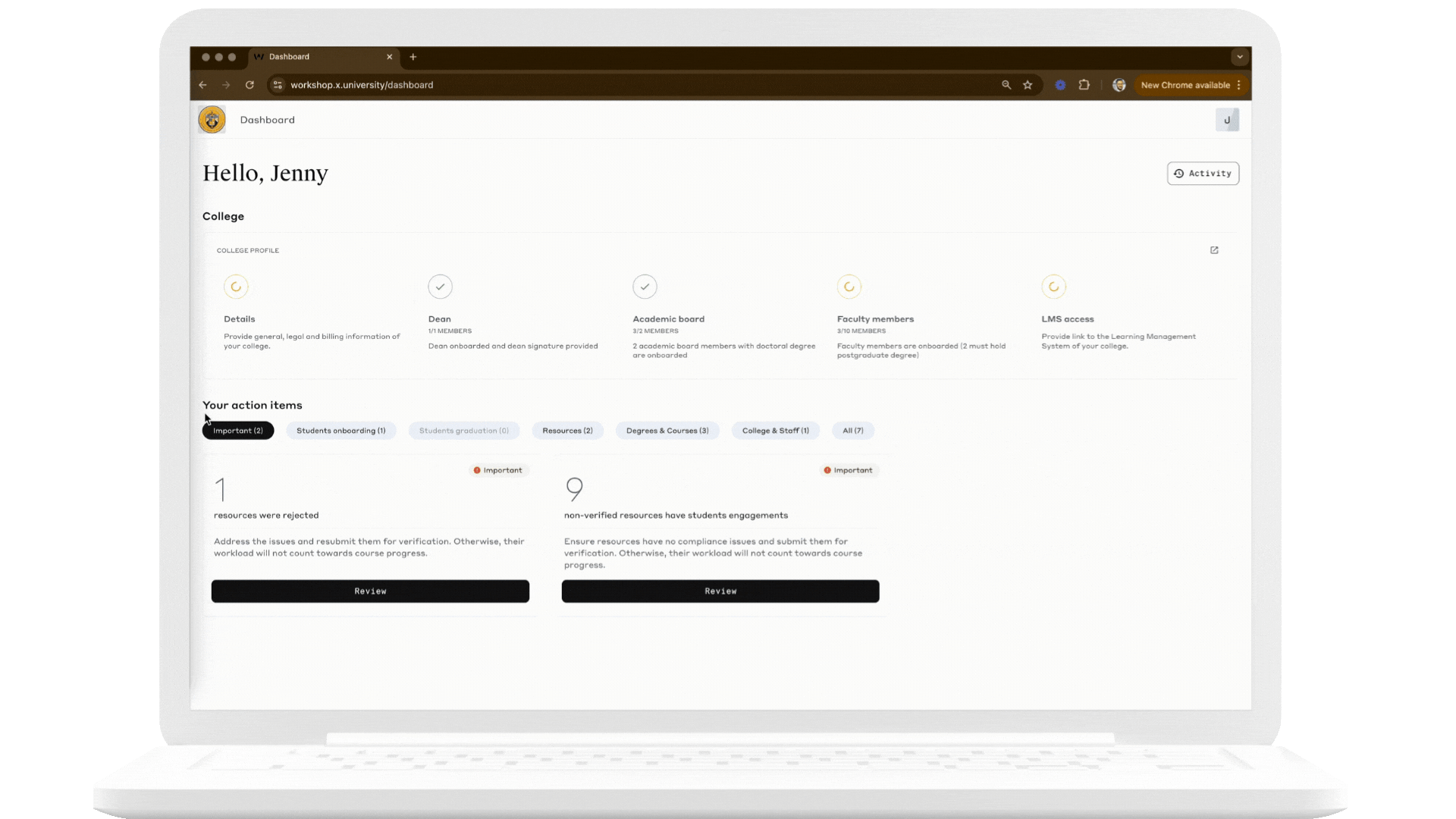Click the Details in-progress status icon
Image resolution: width=1456 pixels, height=819 pixels.
pos(236,287)
